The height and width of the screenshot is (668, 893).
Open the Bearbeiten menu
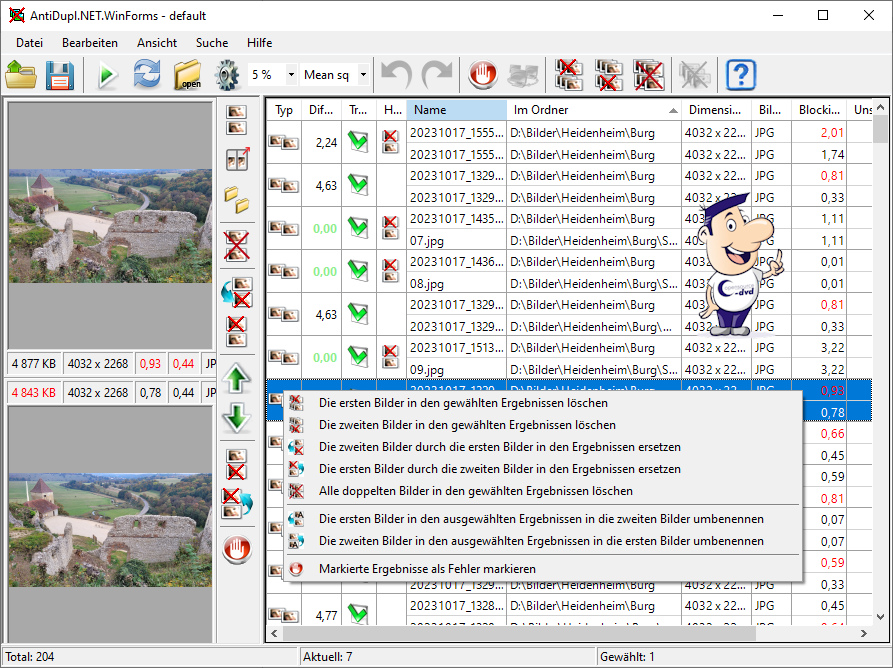point(90,43)
